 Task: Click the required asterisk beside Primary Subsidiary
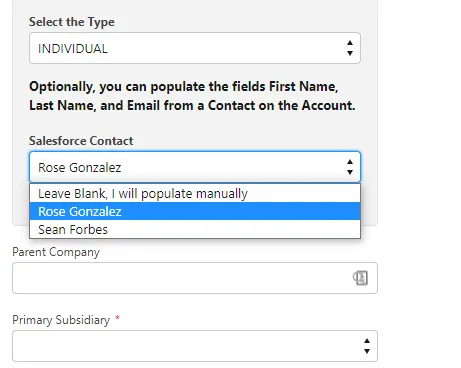click(x=117, y=318)
